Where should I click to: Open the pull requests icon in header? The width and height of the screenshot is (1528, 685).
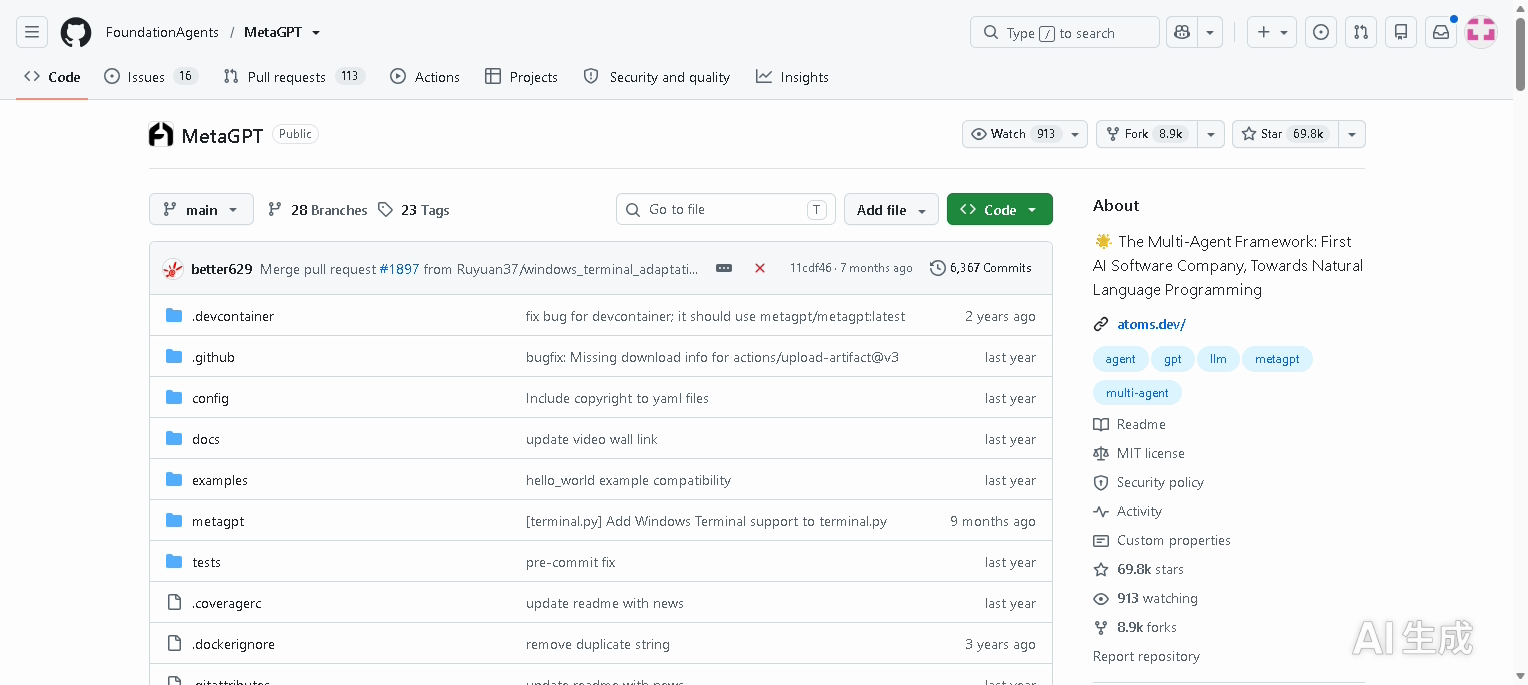pyautogui.click(x=1361, y=32)
